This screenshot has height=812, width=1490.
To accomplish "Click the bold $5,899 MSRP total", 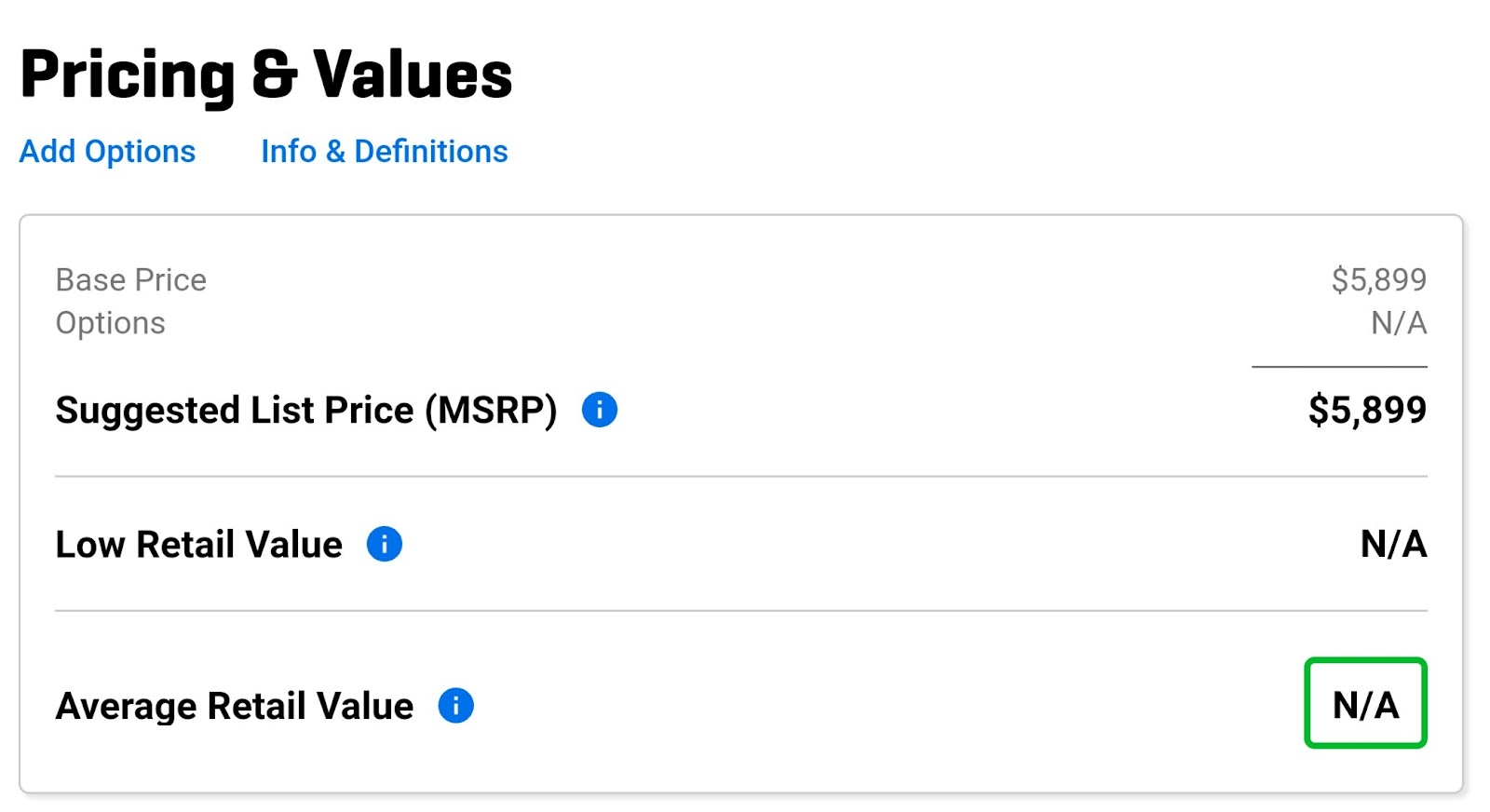I will click(x=1367, y=410).
